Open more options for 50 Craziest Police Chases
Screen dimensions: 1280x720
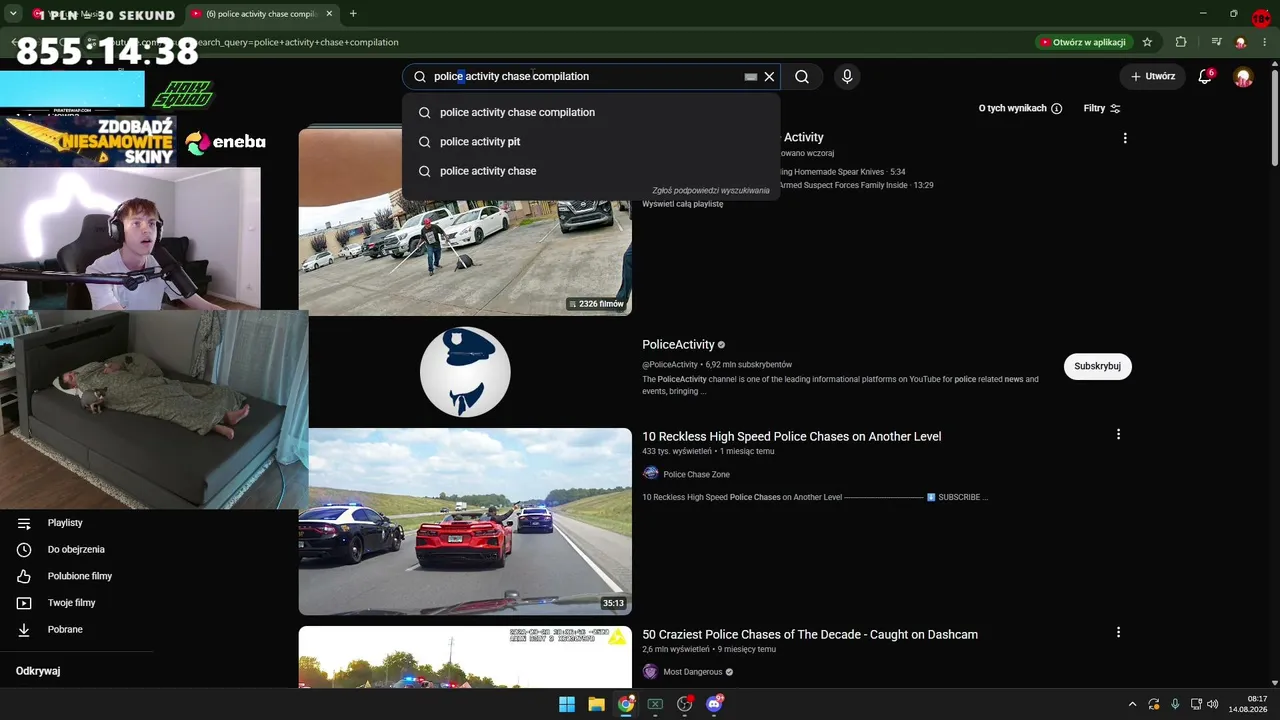pos(1118,632)
